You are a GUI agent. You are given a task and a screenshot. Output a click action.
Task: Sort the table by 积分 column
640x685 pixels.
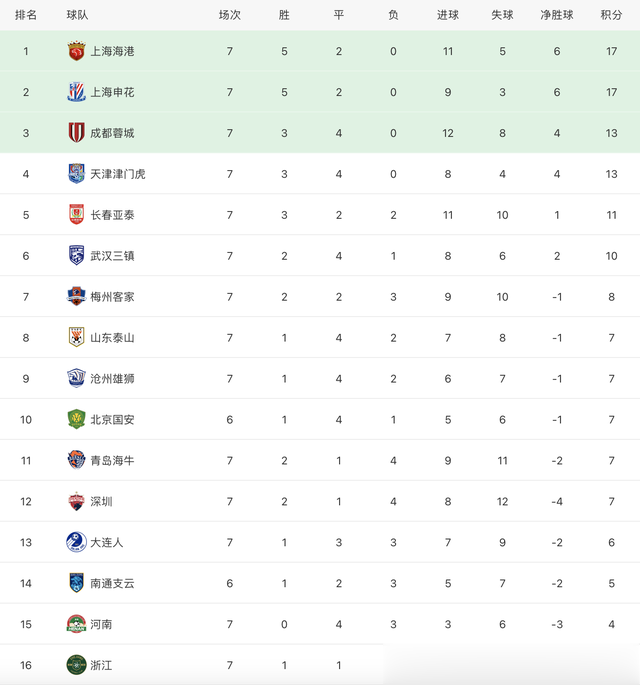coord(611,15)
